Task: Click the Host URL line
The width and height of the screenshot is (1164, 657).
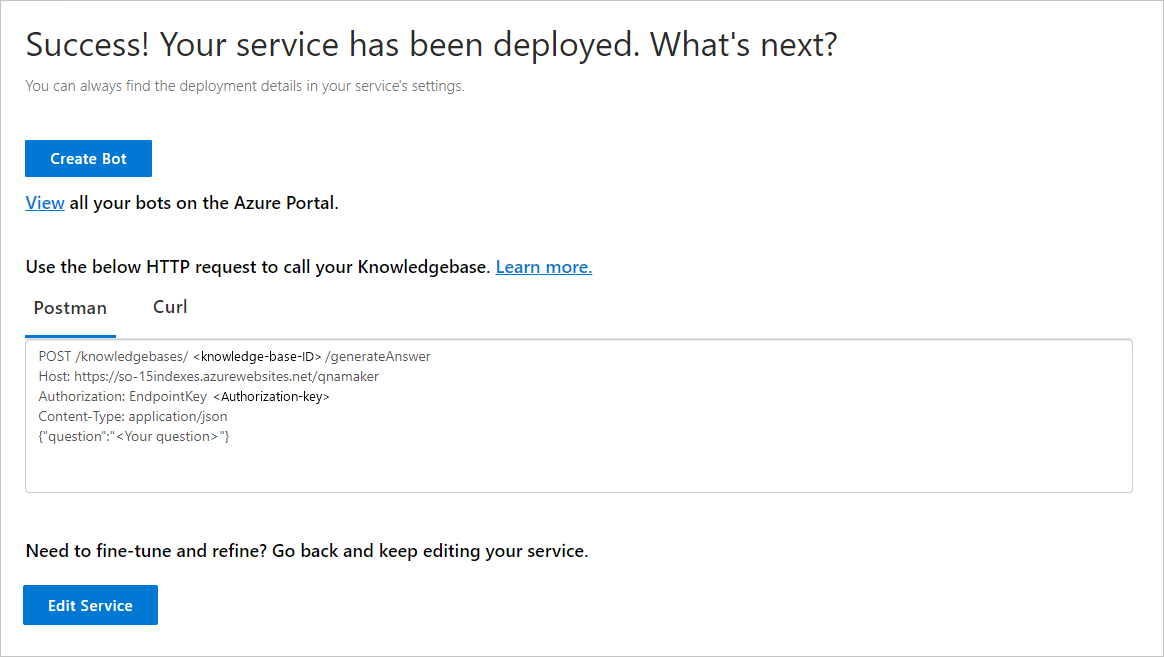Action: (x=208, y=376)
